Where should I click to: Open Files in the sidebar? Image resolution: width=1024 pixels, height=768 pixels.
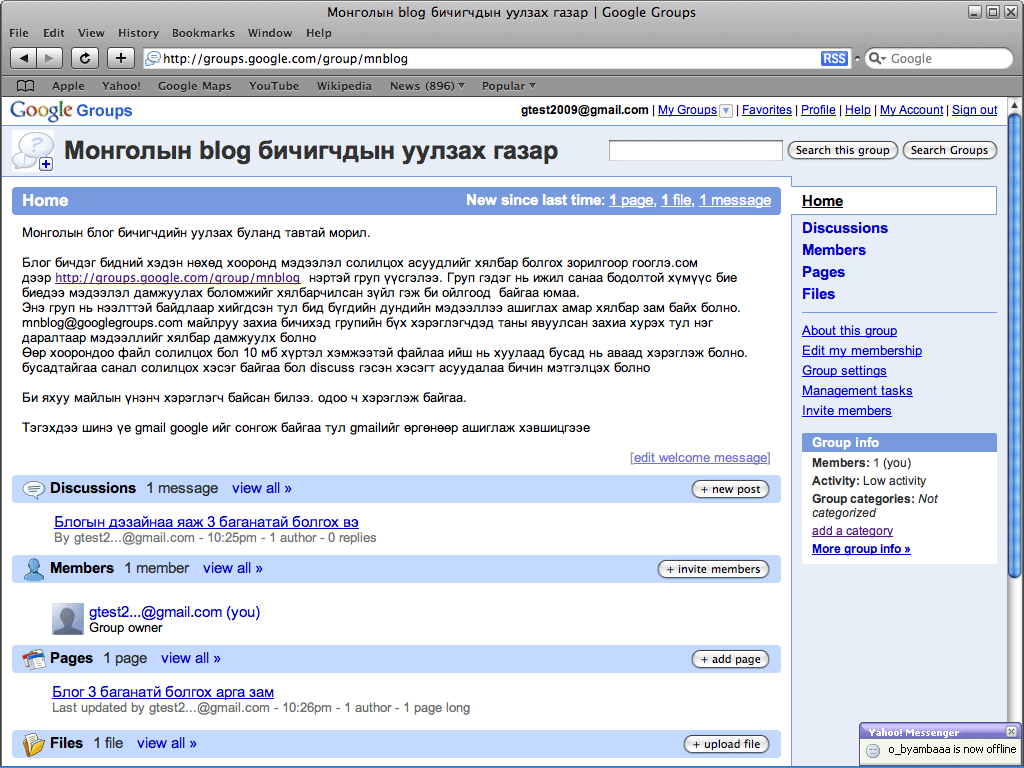click(818, 294)
